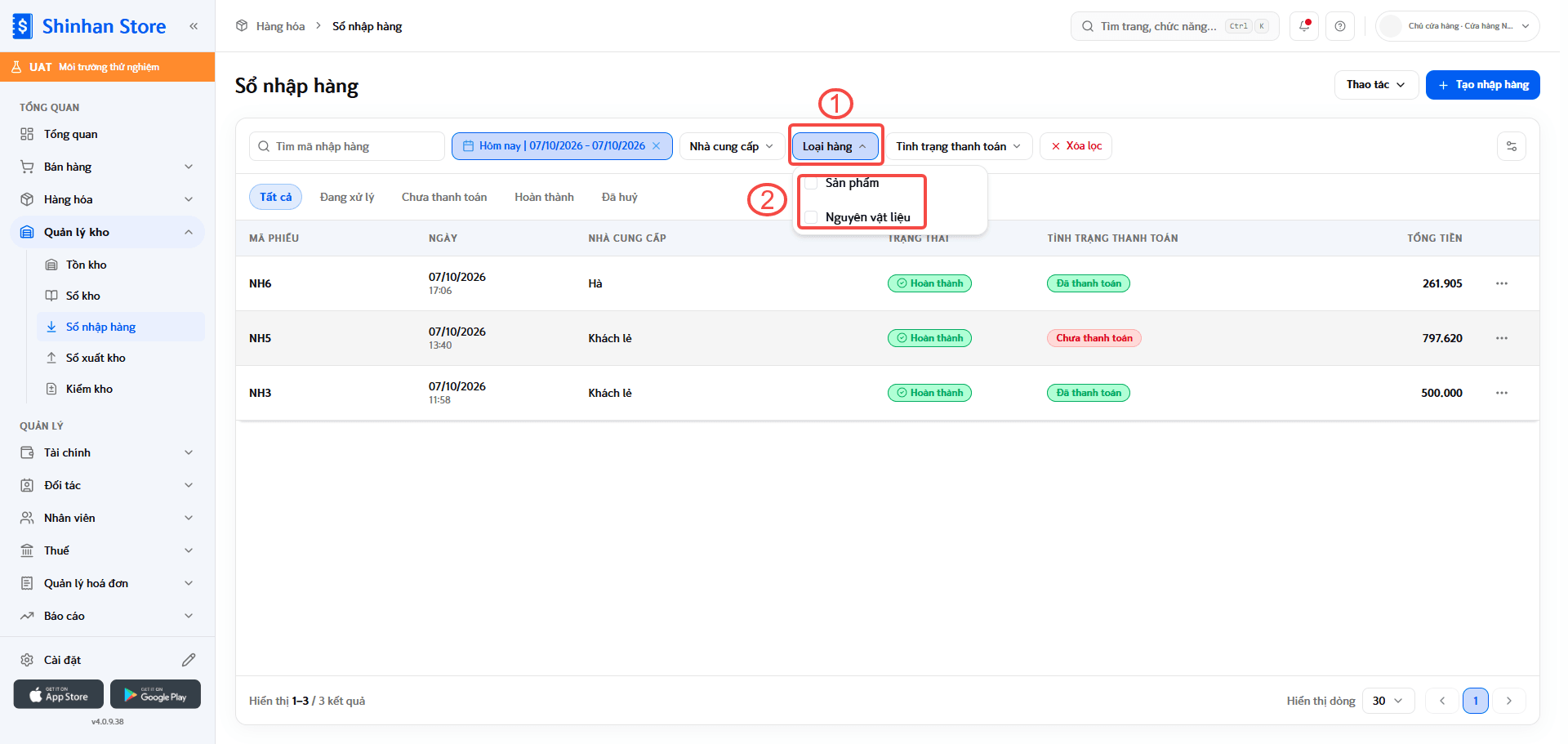Switch to the Đang xử lý tab
Image resolution: width=1568 pixels, height=744 pixels.
coord(347,197)
